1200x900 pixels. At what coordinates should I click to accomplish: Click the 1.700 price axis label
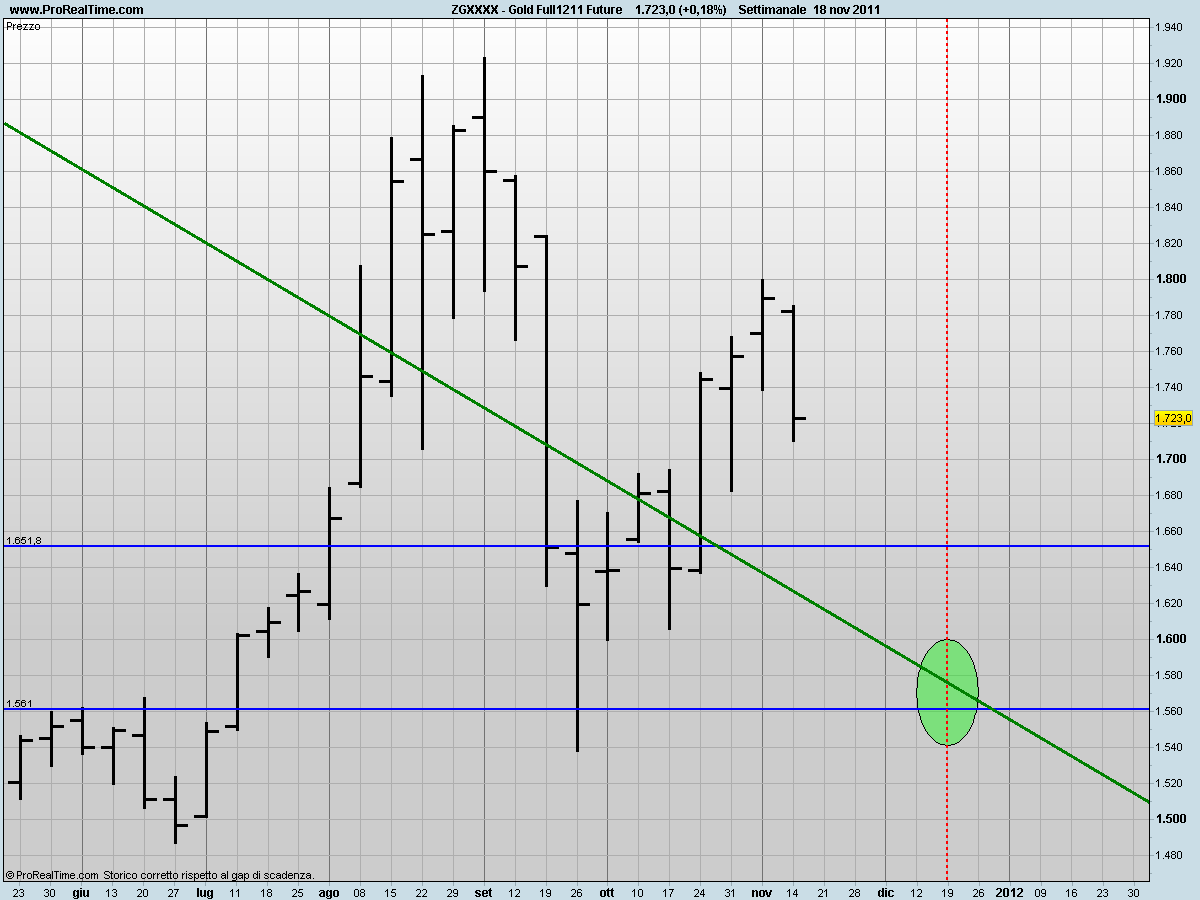pos(1170,459)
